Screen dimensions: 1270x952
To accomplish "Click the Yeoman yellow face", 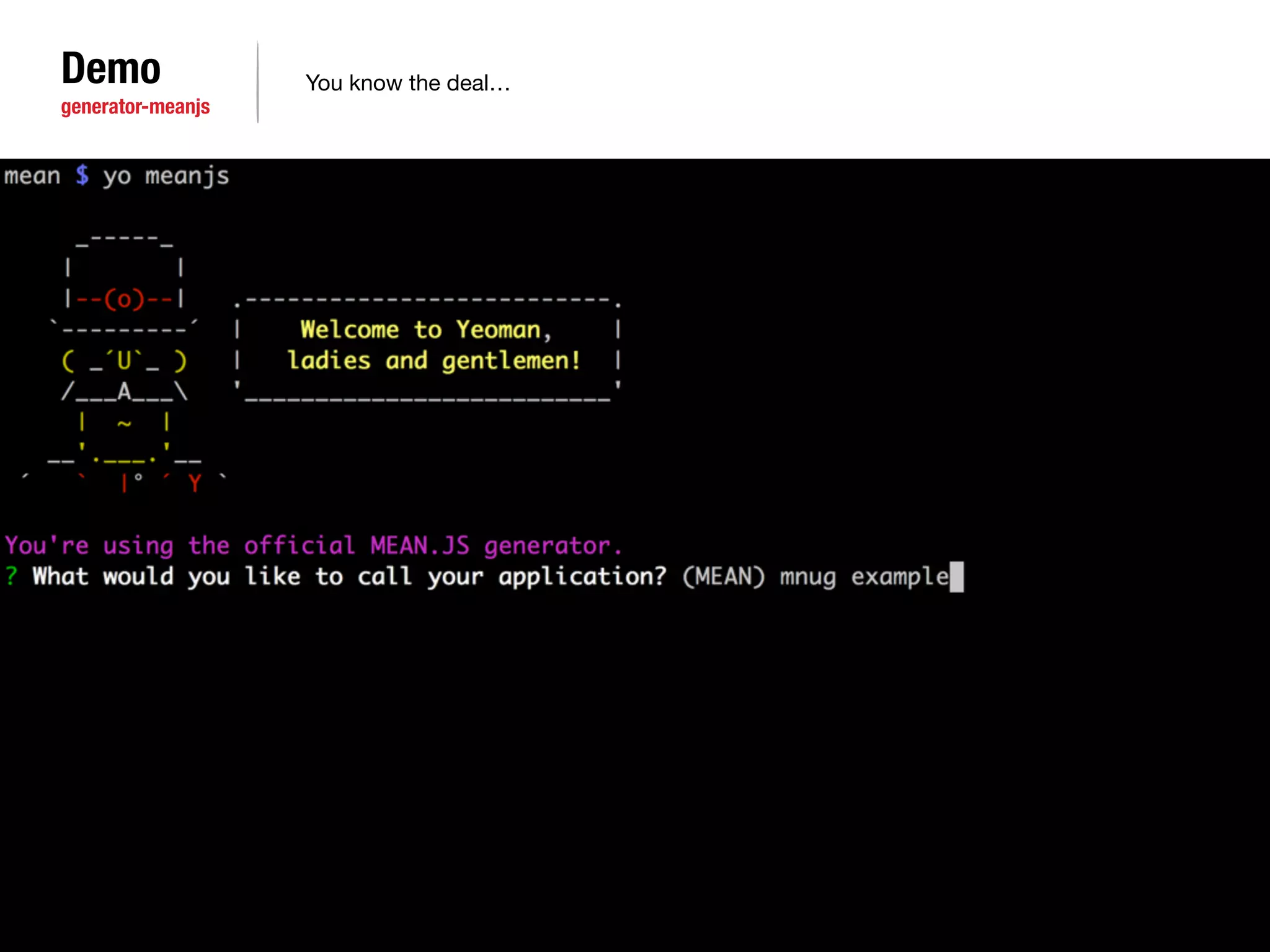I will (124, 361).
